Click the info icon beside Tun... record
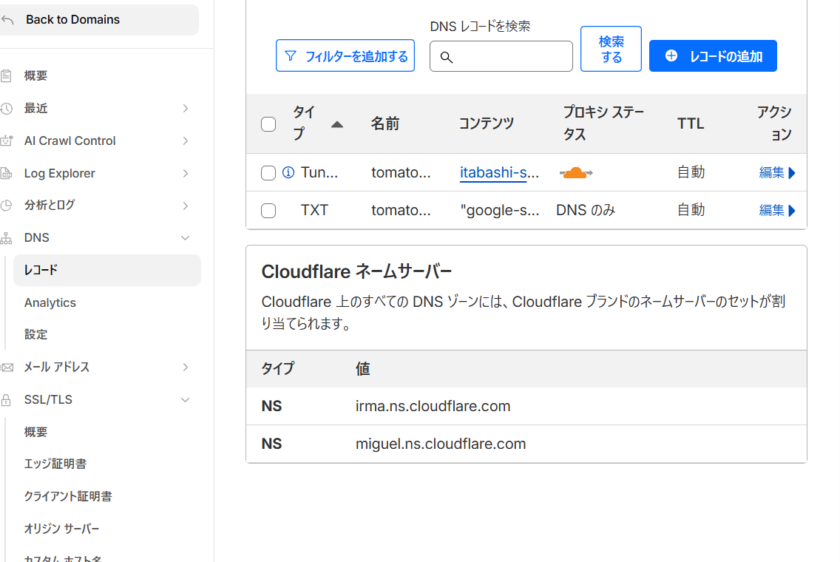This screenshot has height=562, width=840. pyautogui.click(x=288, y=173)
